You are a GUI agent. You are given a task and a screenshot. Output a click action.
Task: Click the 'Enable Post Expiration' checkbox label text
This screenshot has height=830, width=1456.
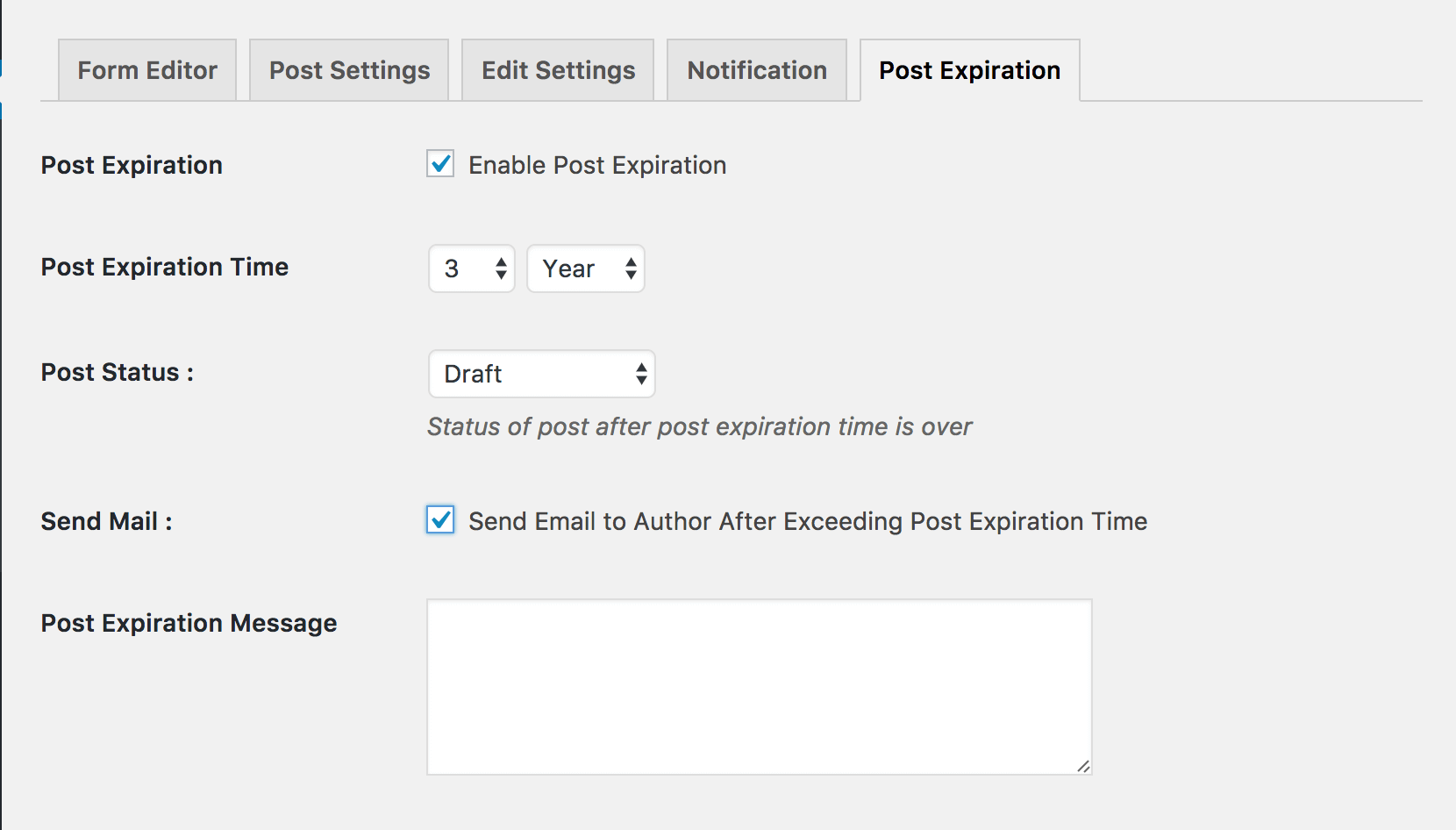click(x=597, y=165)
